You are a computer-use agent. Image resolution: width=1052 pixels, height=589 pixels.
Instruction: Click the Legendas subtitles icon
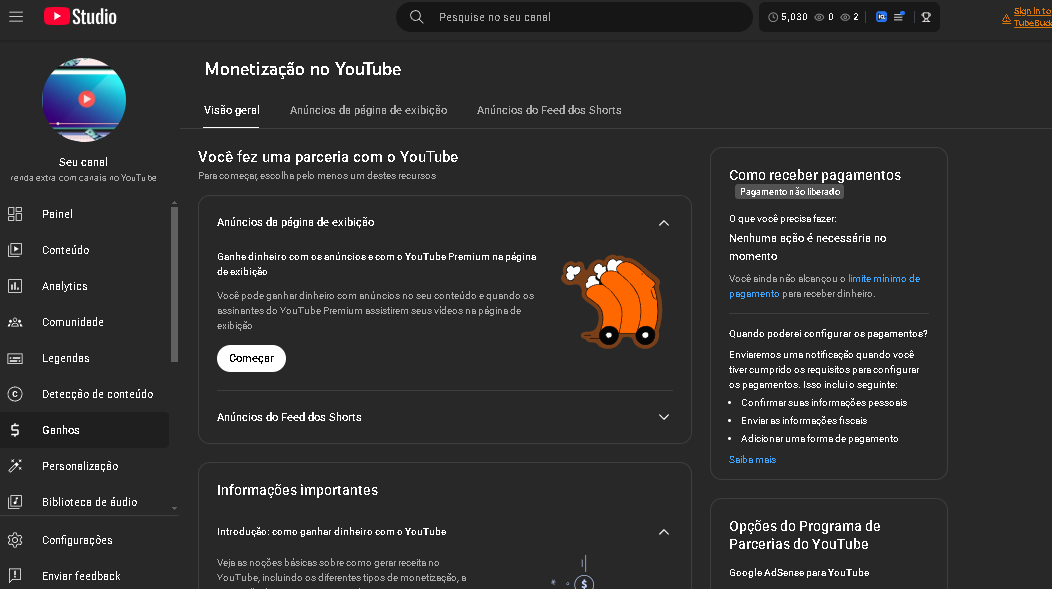point(15,359)
